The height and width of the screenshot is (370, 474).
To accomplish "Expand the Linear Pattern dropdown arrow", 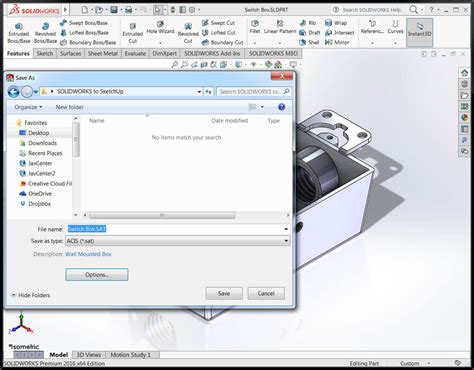I will pos(280,43).
